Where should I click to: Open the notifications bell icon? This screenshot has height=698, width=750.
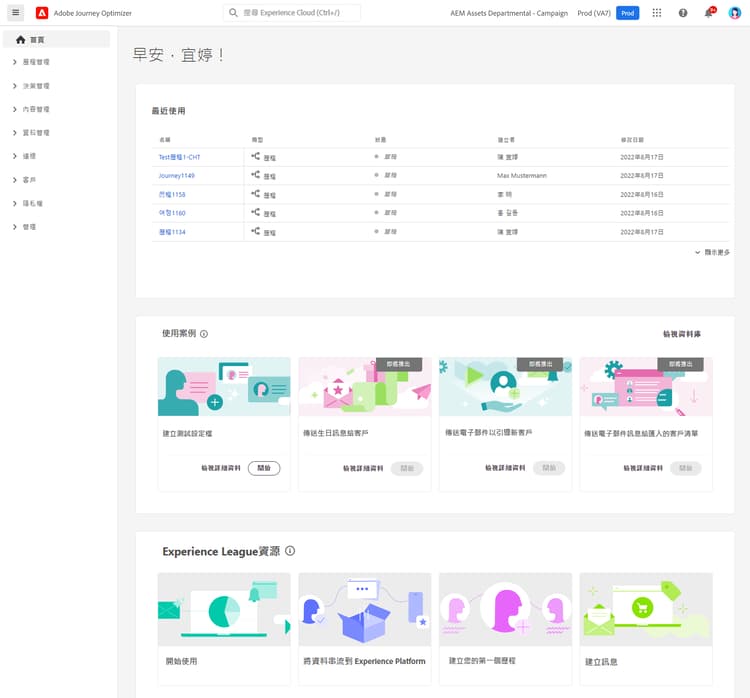pos(709,13)
